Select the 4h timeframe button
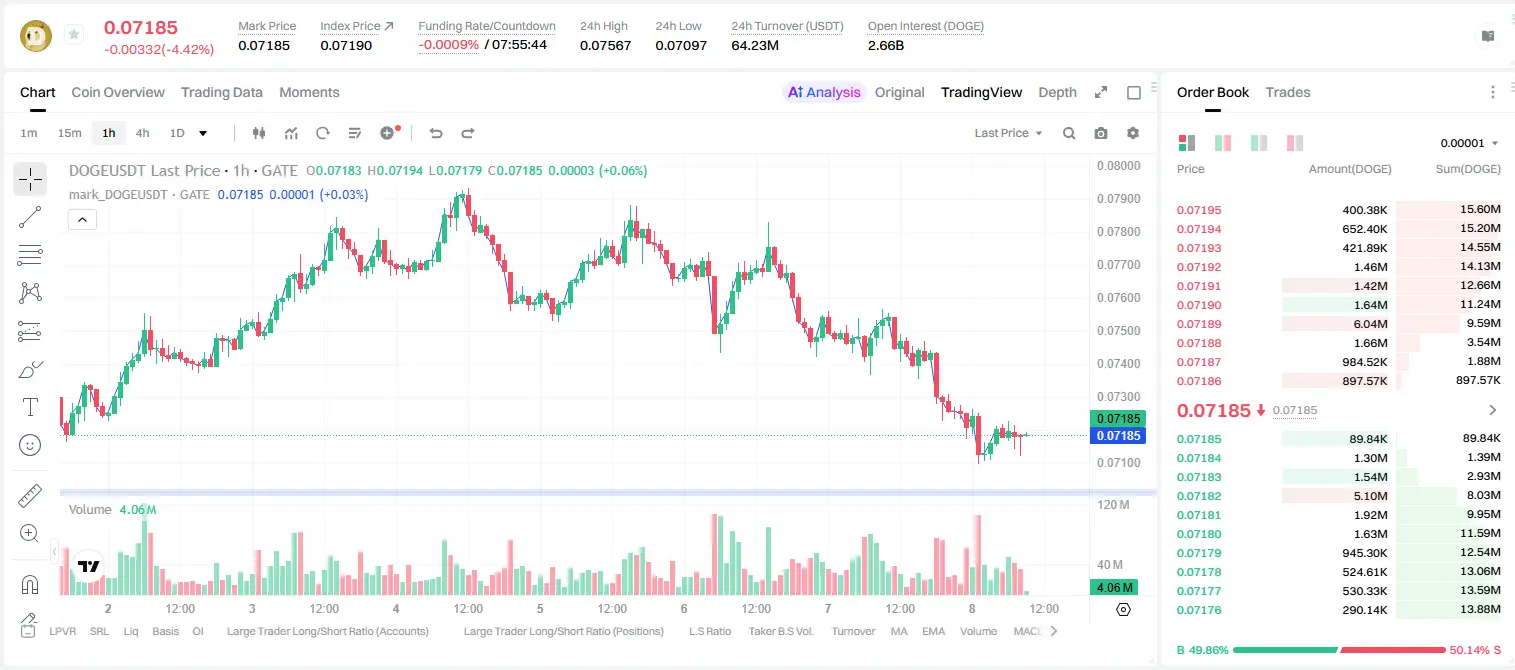Viewport: 1515px width, 670px height. pyautogui.click(x=143, y=133)
